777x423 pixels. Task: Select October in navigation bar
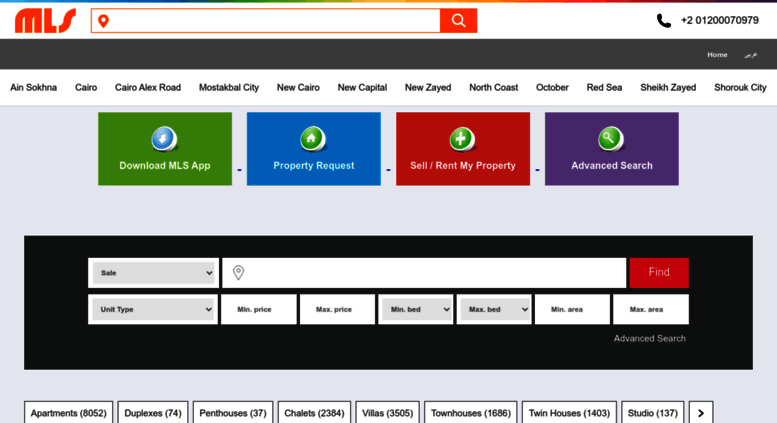[x=552, y=88]
